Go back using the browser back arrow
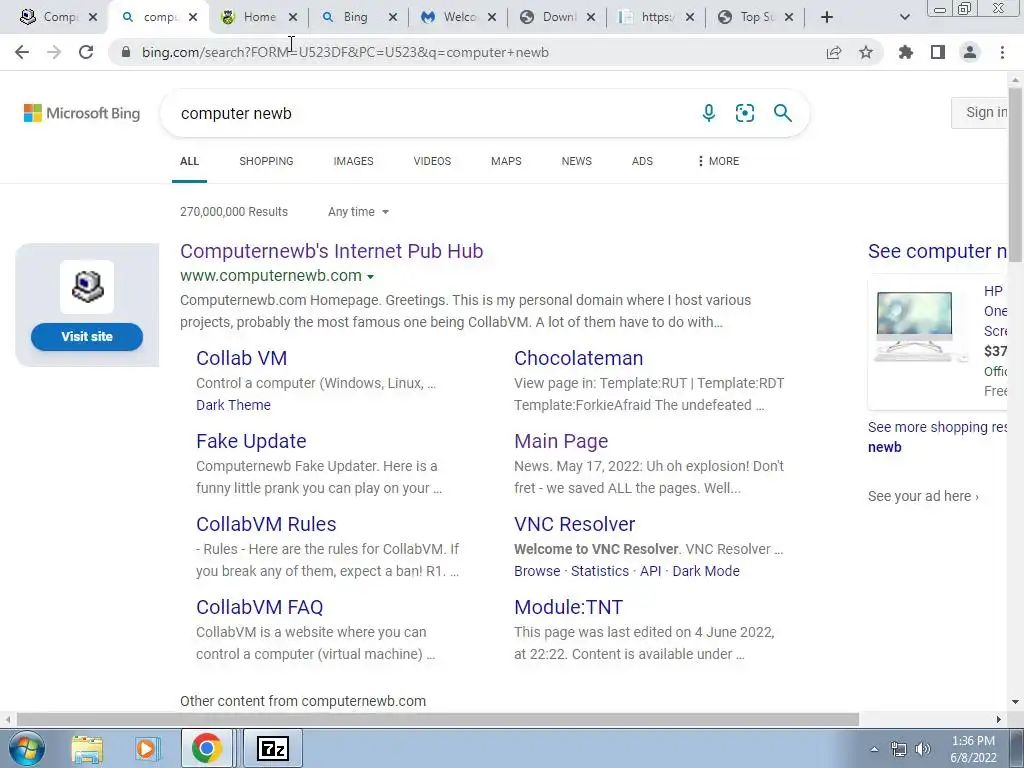Image resolution: width=1024 pixels, height=768 pixels. pos(22,52)
